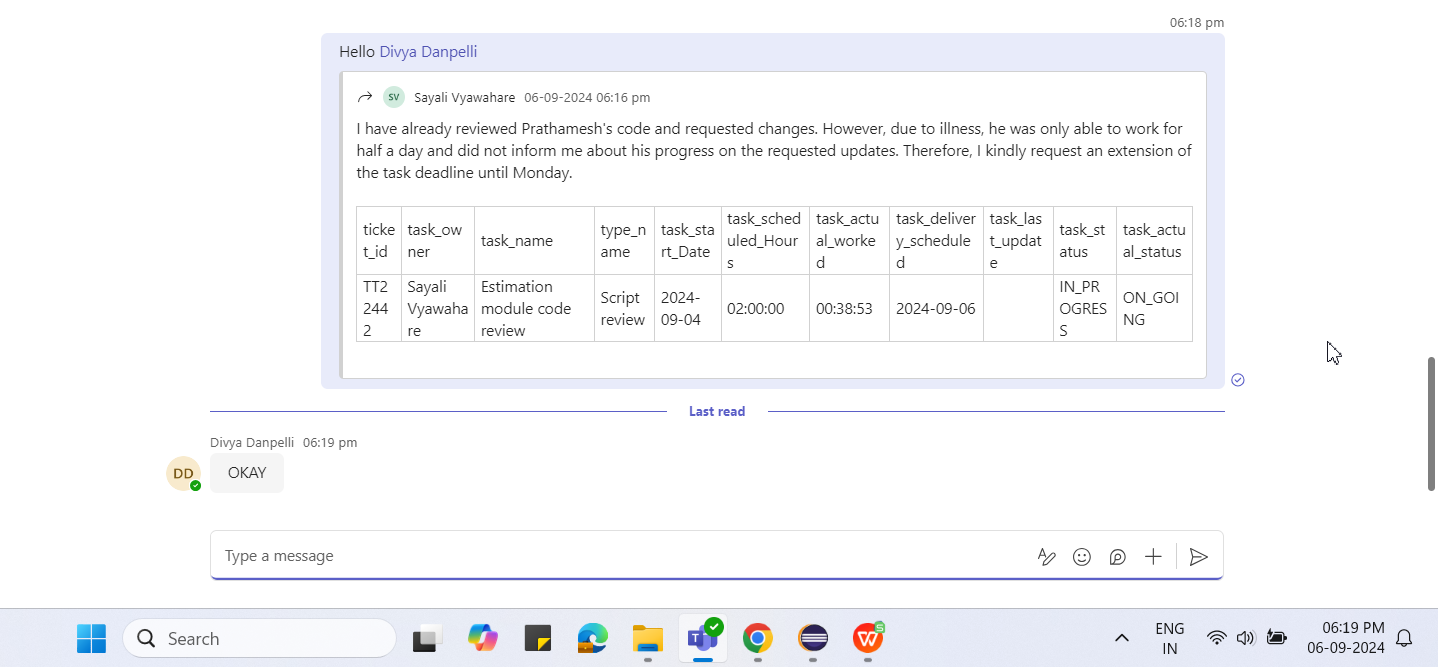Click the ticket id cell TT2 2442

click(x=379, y=308)
